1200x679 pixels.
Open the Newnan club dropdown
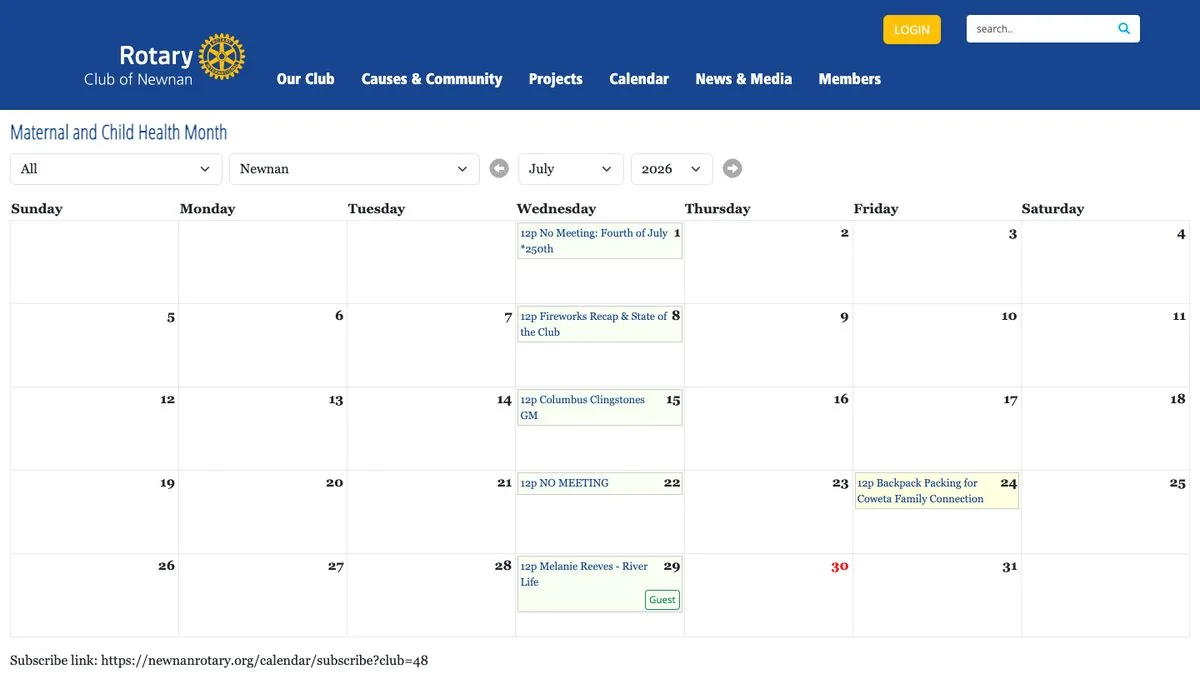354,169
